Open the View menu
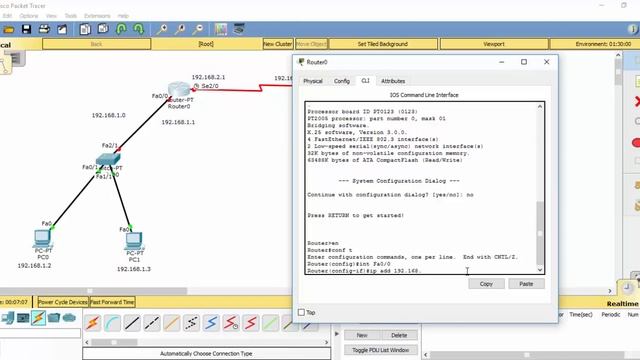This screenshot has width=640, height=360. (x=51, y=16)
